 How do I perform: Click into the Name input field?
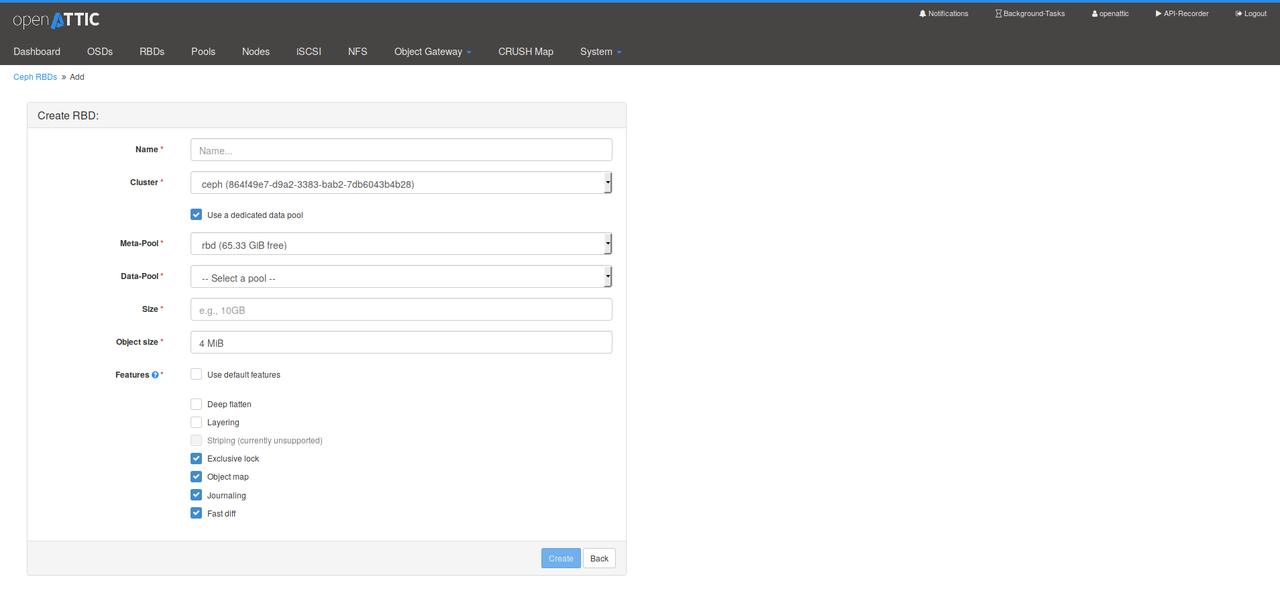coord(401,150)
